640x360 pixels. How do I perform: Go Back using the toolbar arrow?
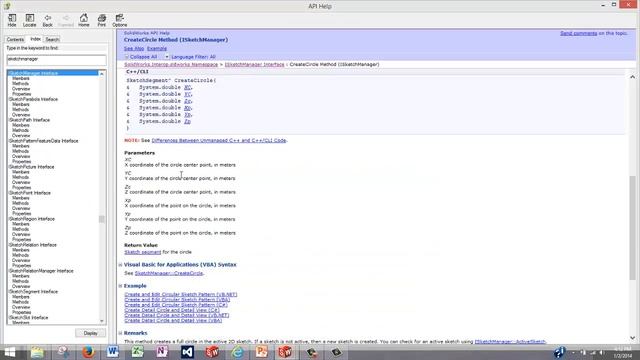tap(47, 20)
